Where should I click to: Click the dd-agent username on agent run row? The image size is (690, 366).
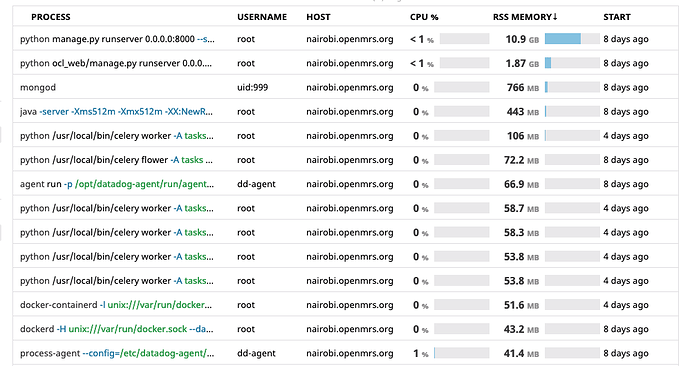(x=256, y=184)
